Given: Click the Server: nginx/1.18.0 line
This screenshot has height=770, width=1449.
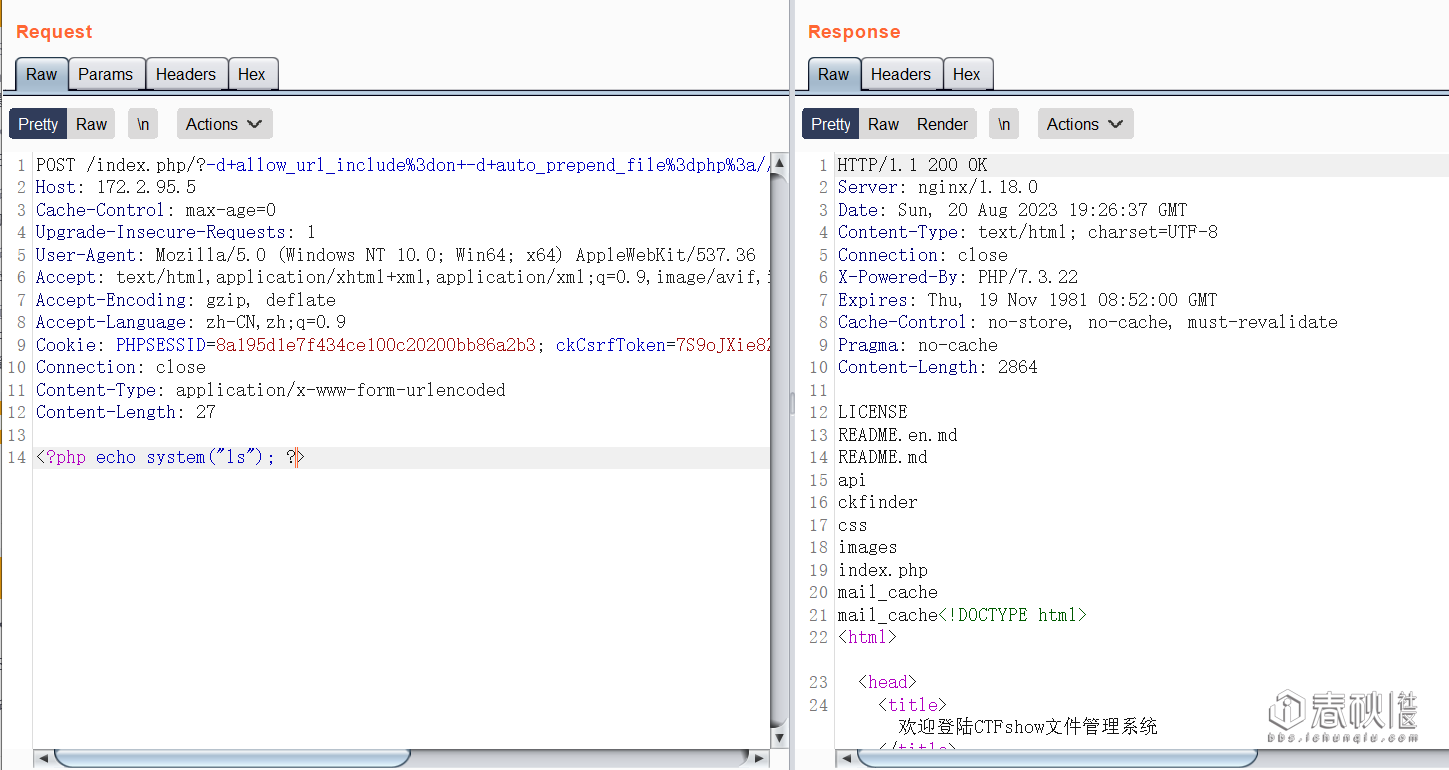Looking at the screenshot, I should (938, 187).
